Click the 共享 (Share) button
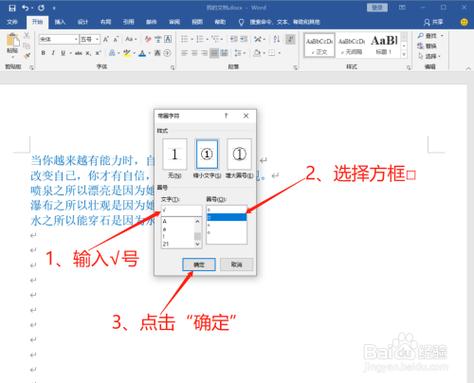 tap(433, 22)
